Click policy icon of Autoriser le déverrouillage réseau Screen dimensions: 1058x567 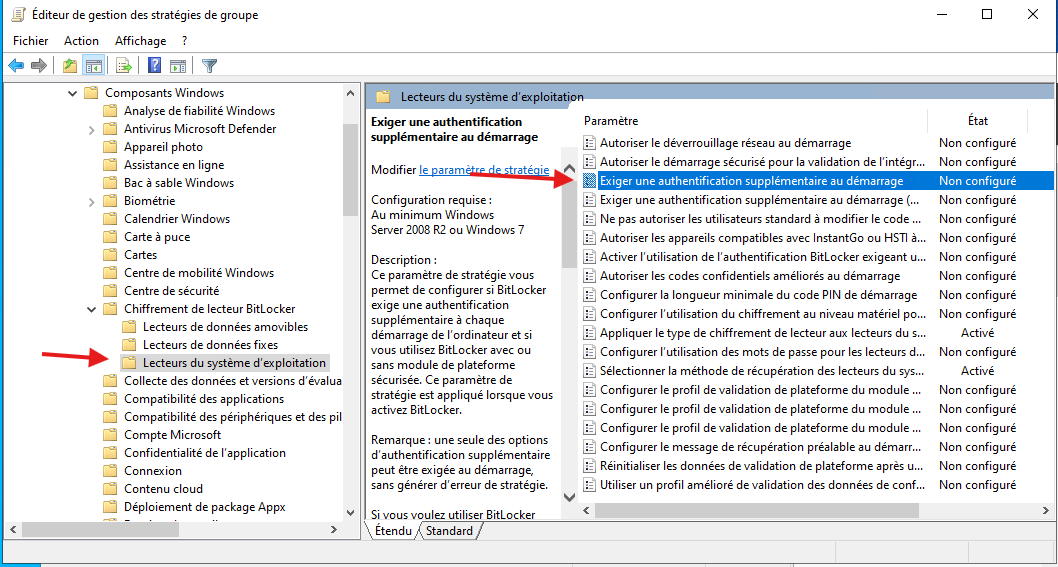[590, 143]
